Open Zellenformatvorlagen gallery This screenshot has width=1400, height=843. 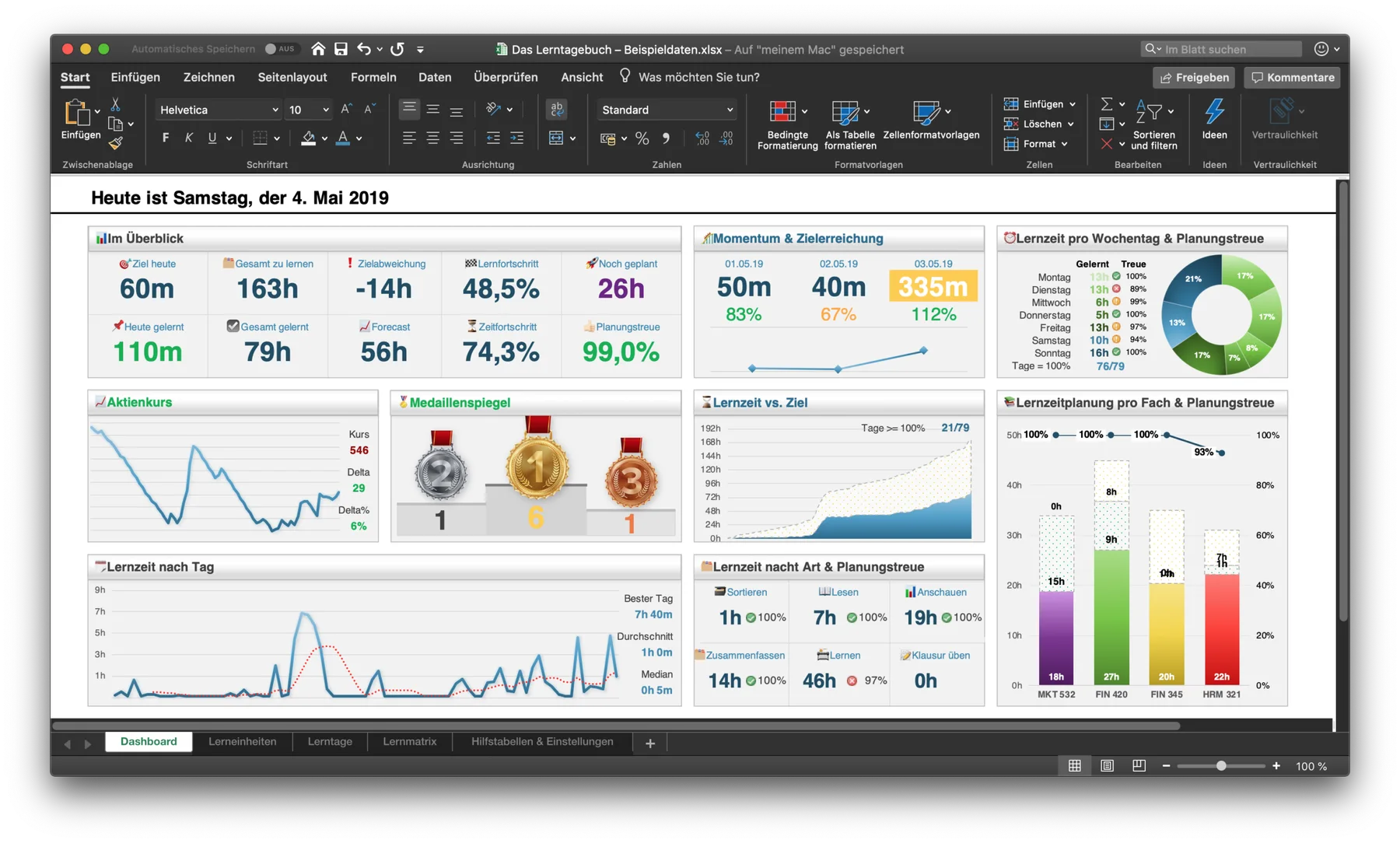[931, 121]
